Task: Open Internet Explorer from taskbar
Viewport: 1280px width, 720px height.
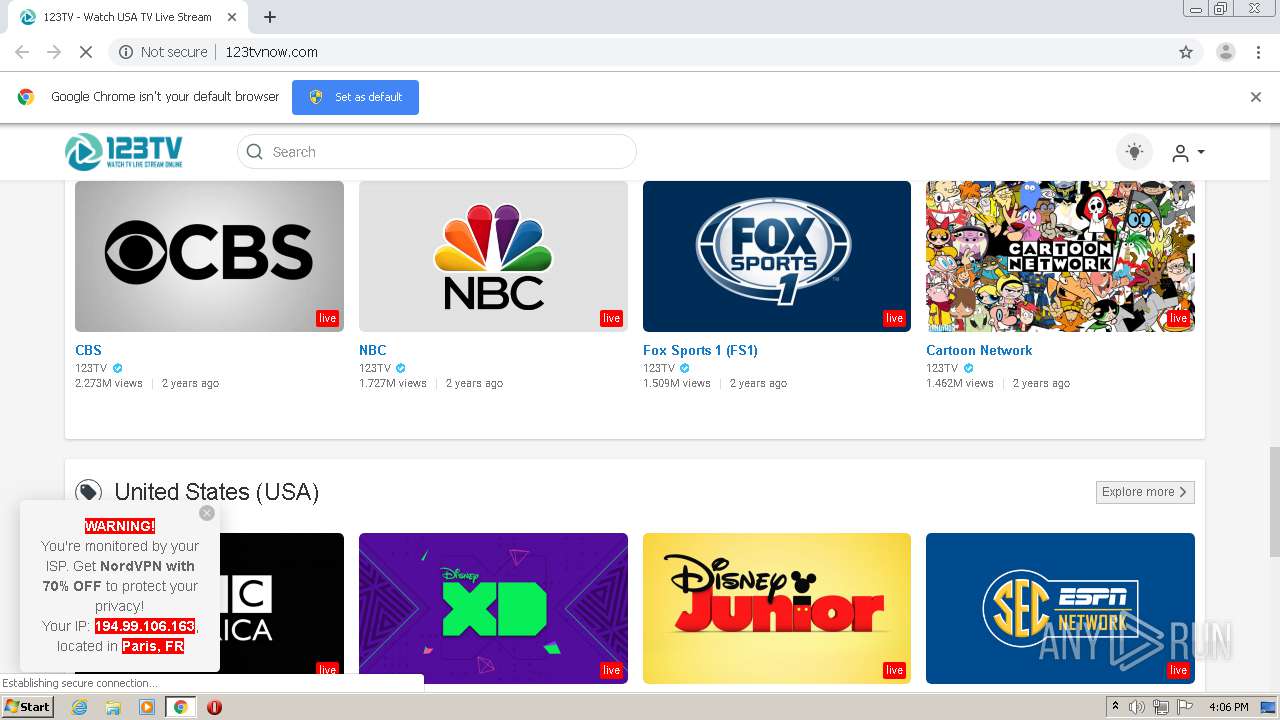Action: click(80, 707)
